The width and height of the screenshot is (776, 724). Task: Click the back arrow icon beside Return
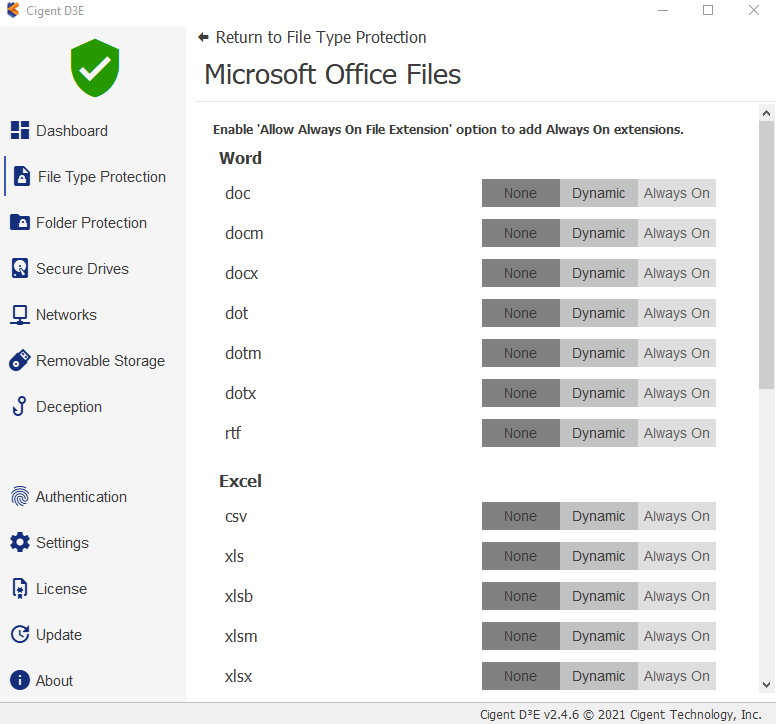click(x=203, y=37)
